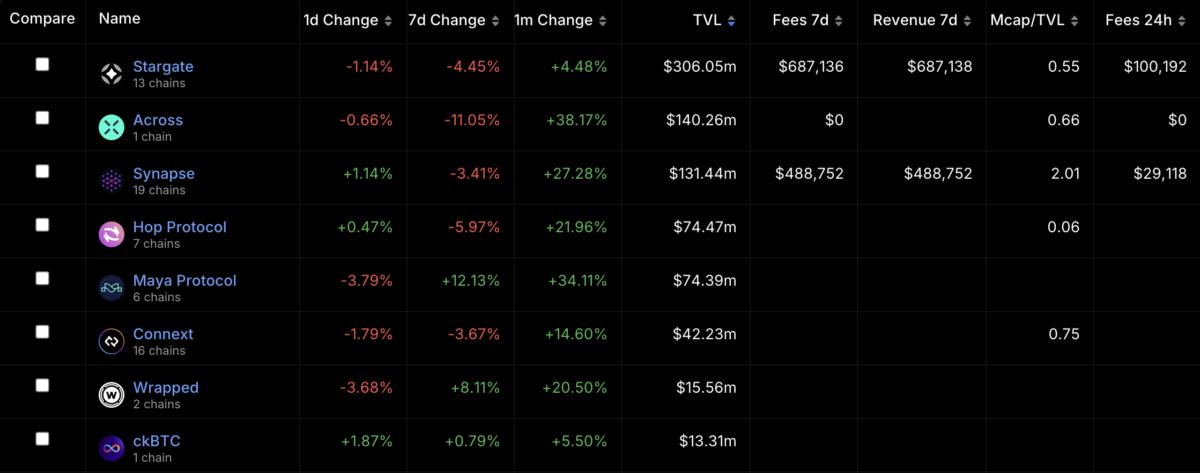1200x473 pixels.
Task: Select the Compare checkbox for Connext
Action: pos(42,332)
